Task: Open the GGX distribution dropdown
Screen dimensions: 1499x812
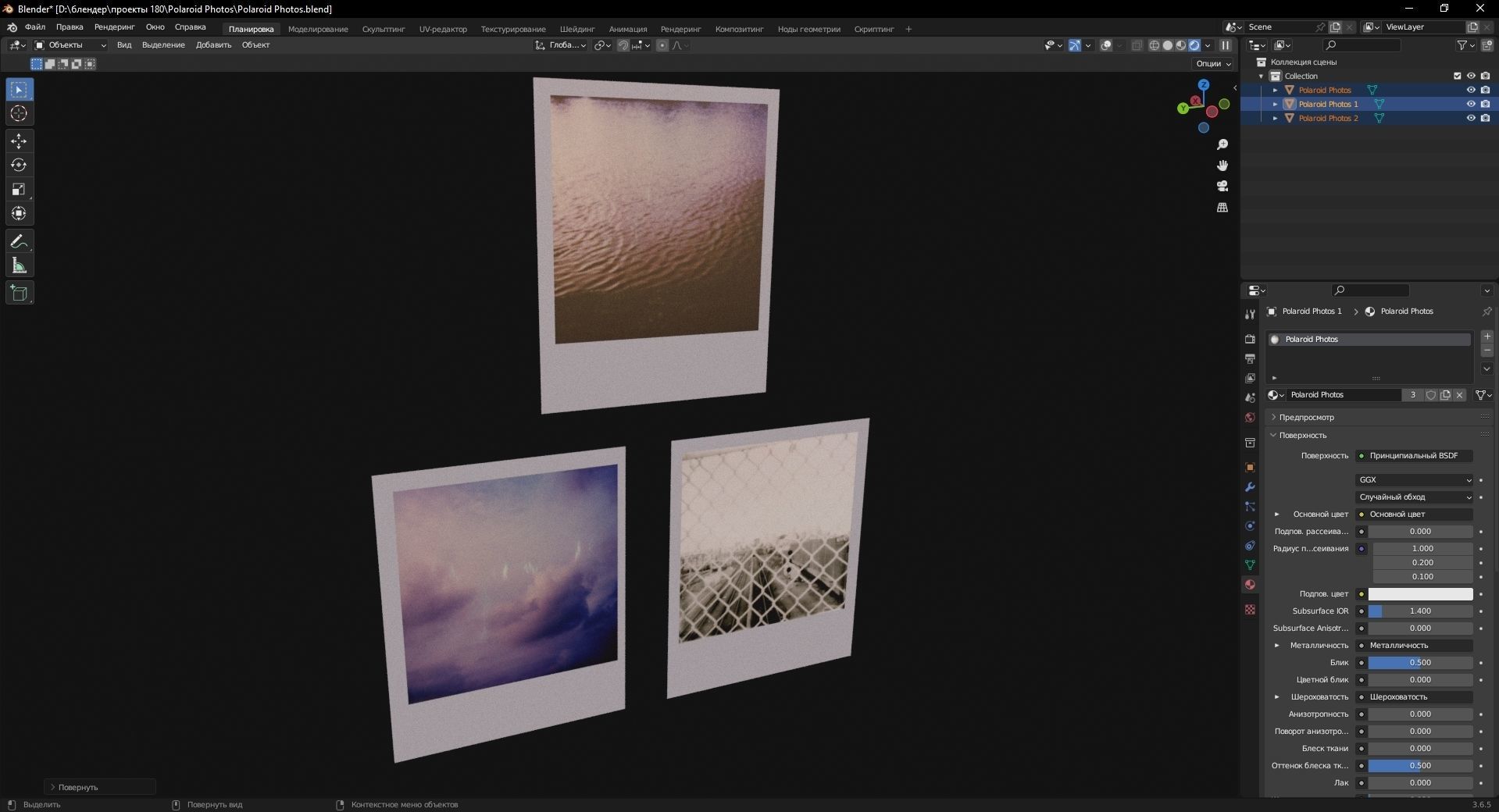Action: coord(1414,480)
